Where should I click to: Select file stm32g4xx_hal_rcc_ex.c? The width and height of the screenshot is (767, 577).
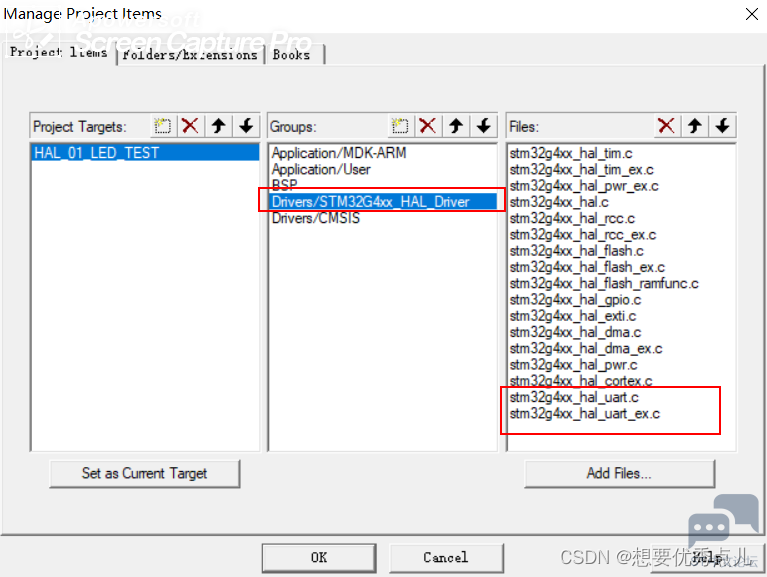[x=583, y=235]
